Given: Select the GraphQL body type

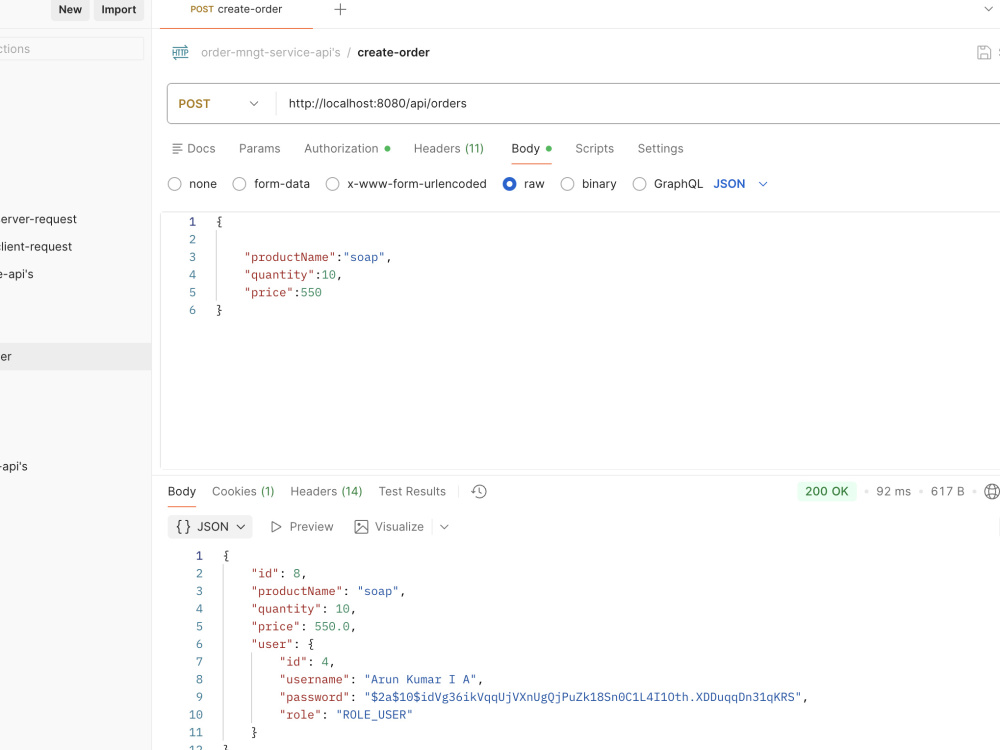Looking at the screenshot, I should (x=639, y=184).
